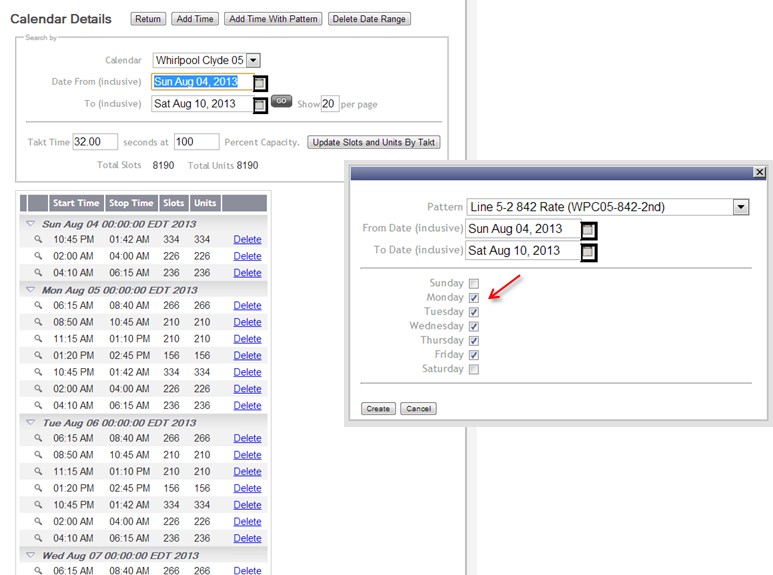The image size is (773, 575).
Task: Click magnifier on Monday 02:00 AM row
Action: [38, 389]
